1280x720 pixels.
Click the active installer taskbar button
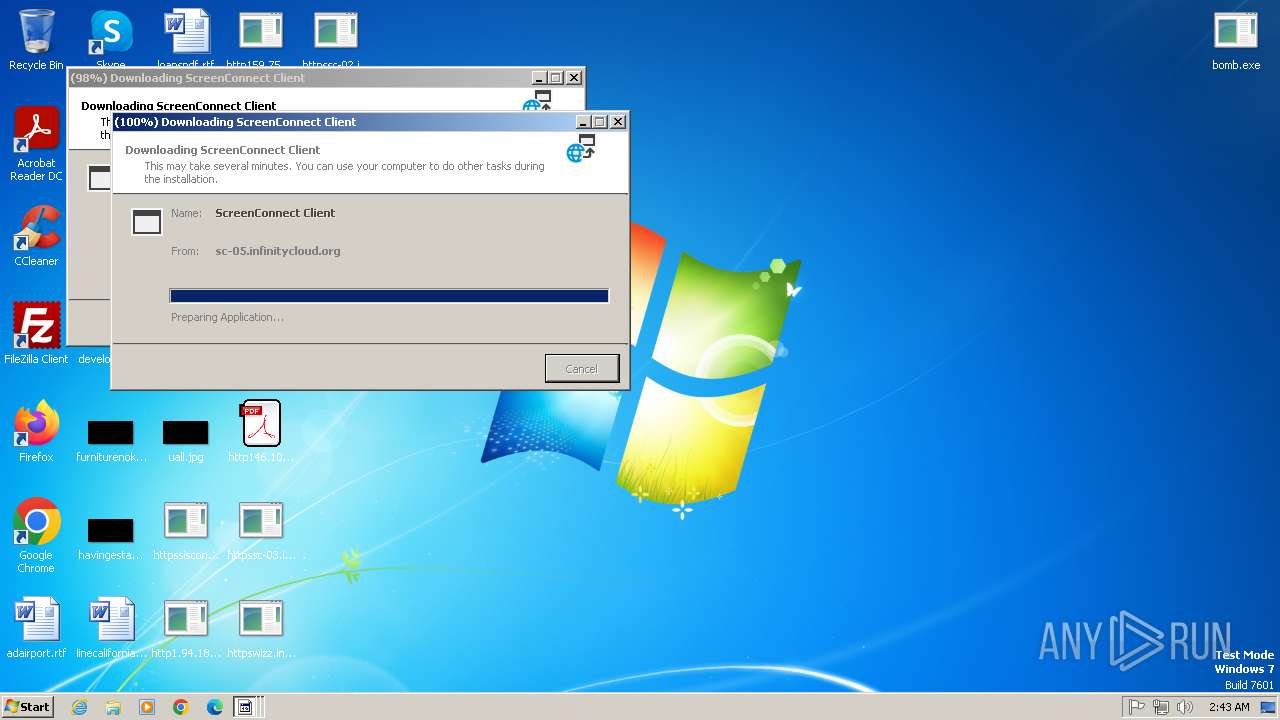[x=247, y=707]
